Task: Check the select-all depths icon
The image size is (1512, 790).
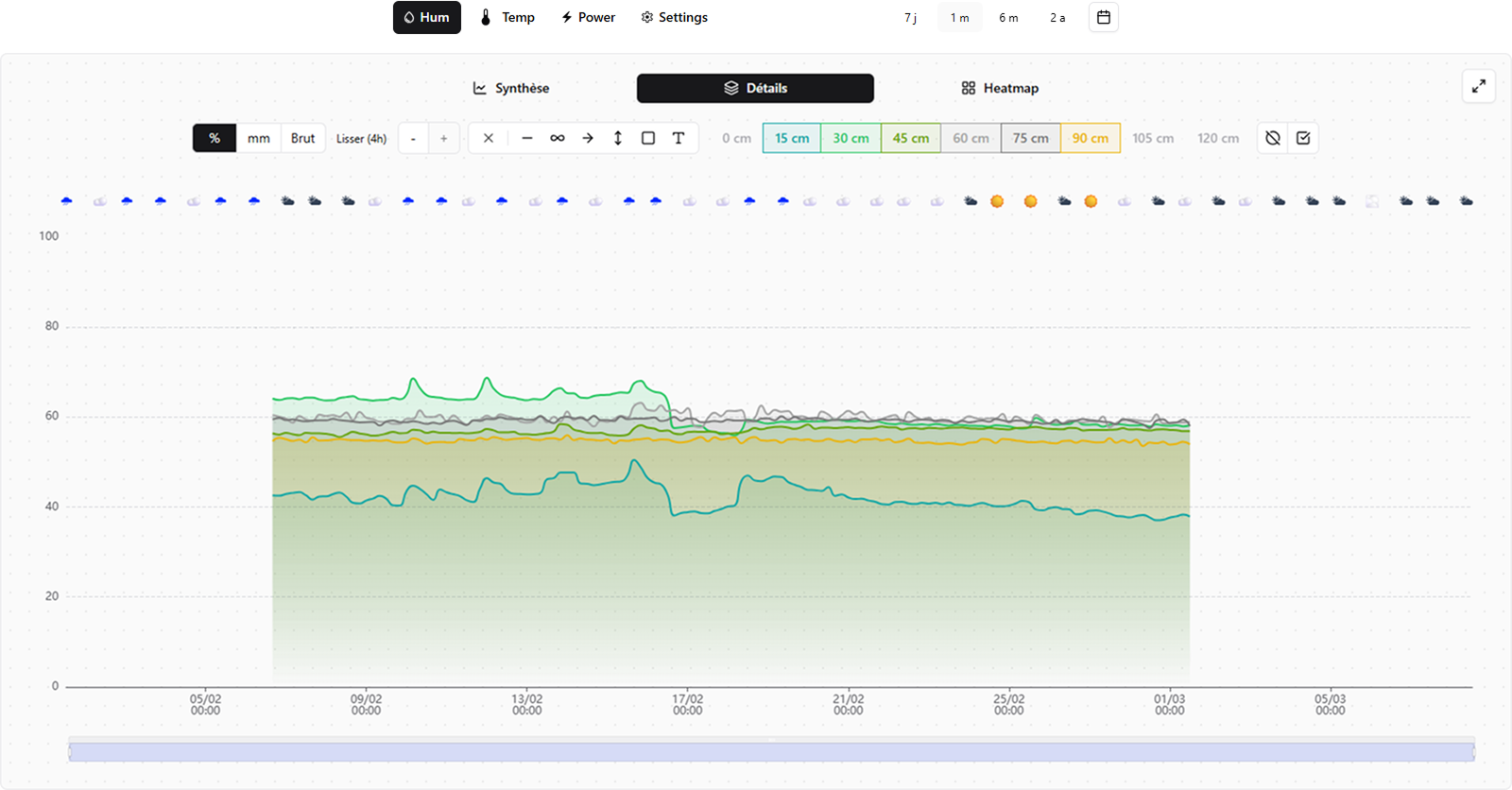Action: pyautogui.click(x=1303, y=138)
